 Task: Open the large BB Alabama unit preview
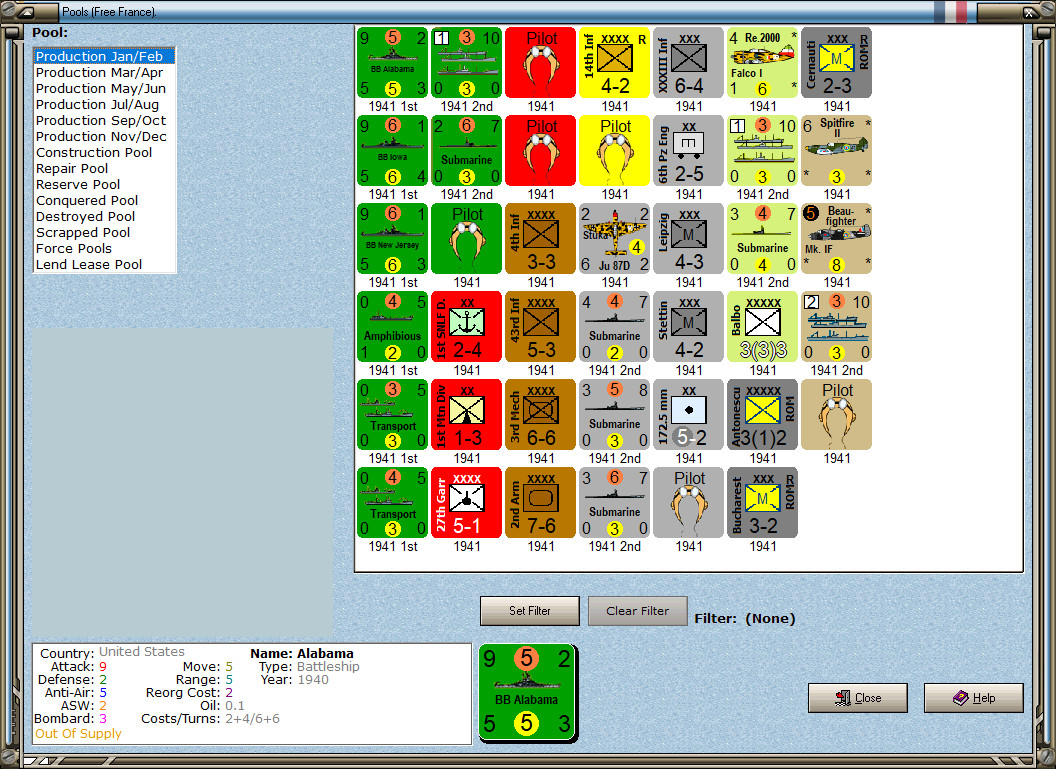(x=528, y=694)
